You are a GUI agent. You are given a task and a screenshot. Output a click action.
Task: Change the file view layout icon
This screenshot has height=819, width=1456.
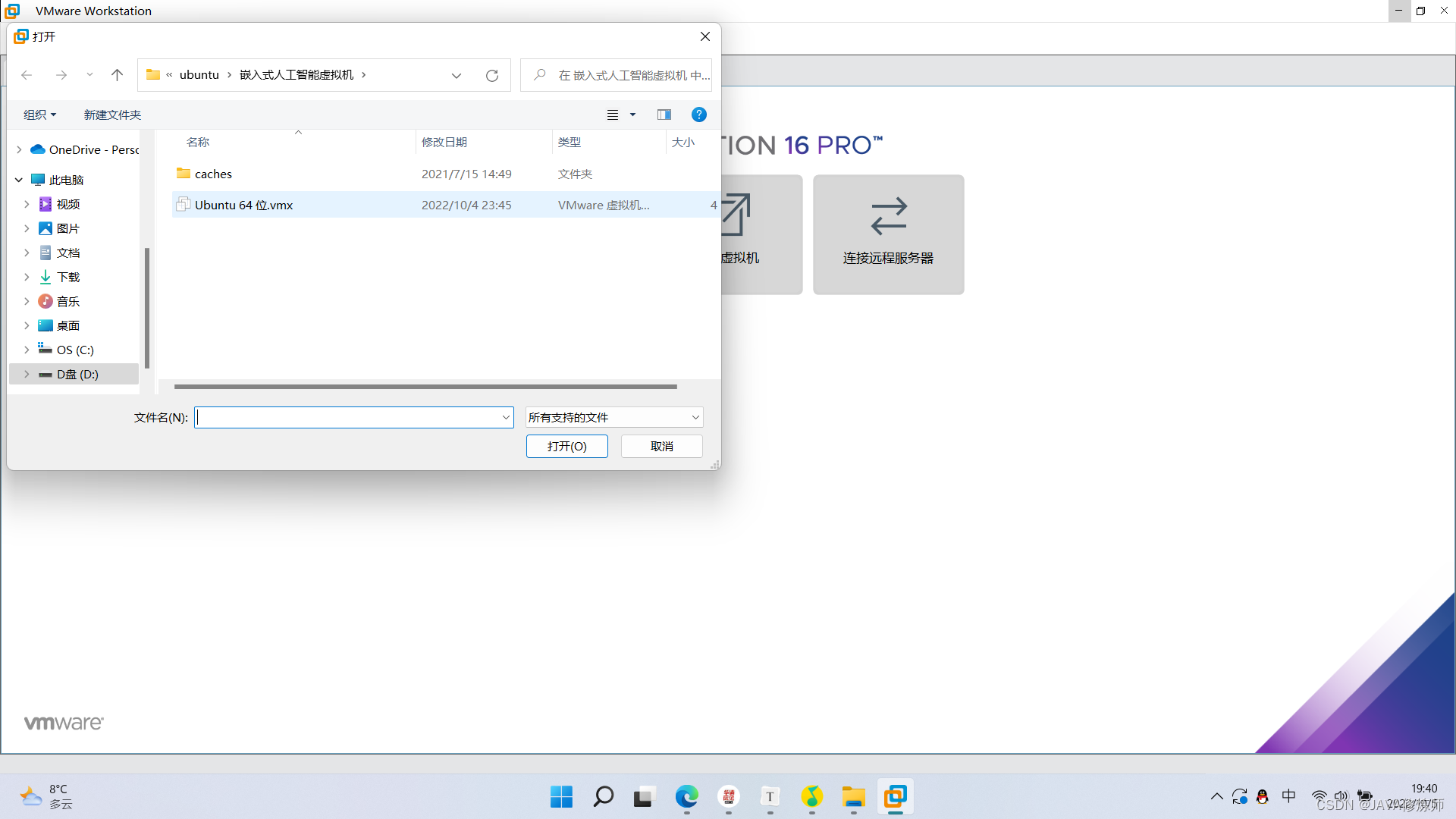point(613,115)
